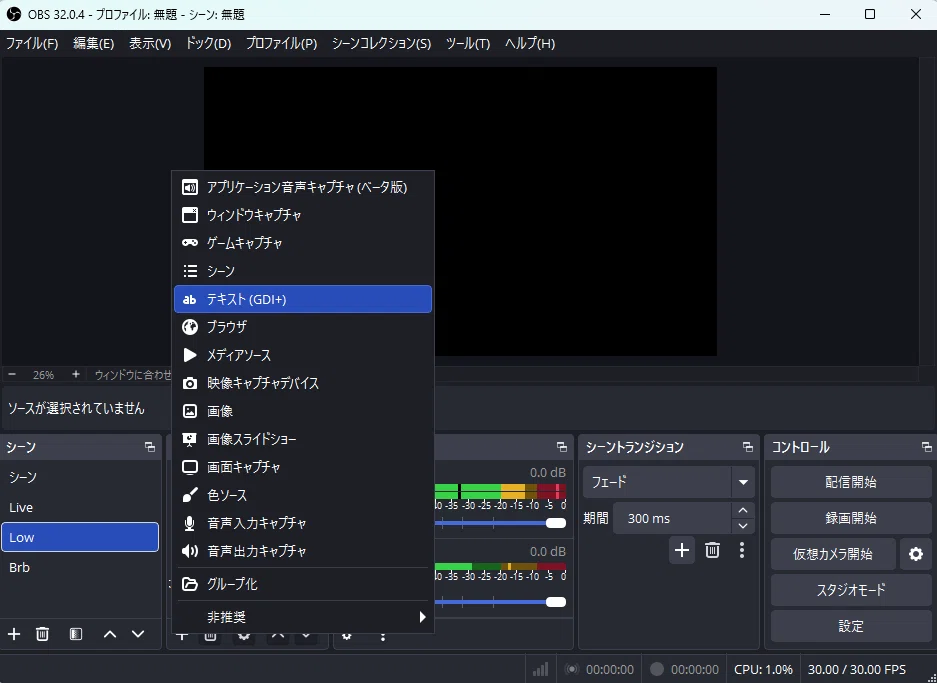Image resolution: width=937 pixels, height=683 pixels.
Task: Add a new scene with plus button
Action: 14,634
